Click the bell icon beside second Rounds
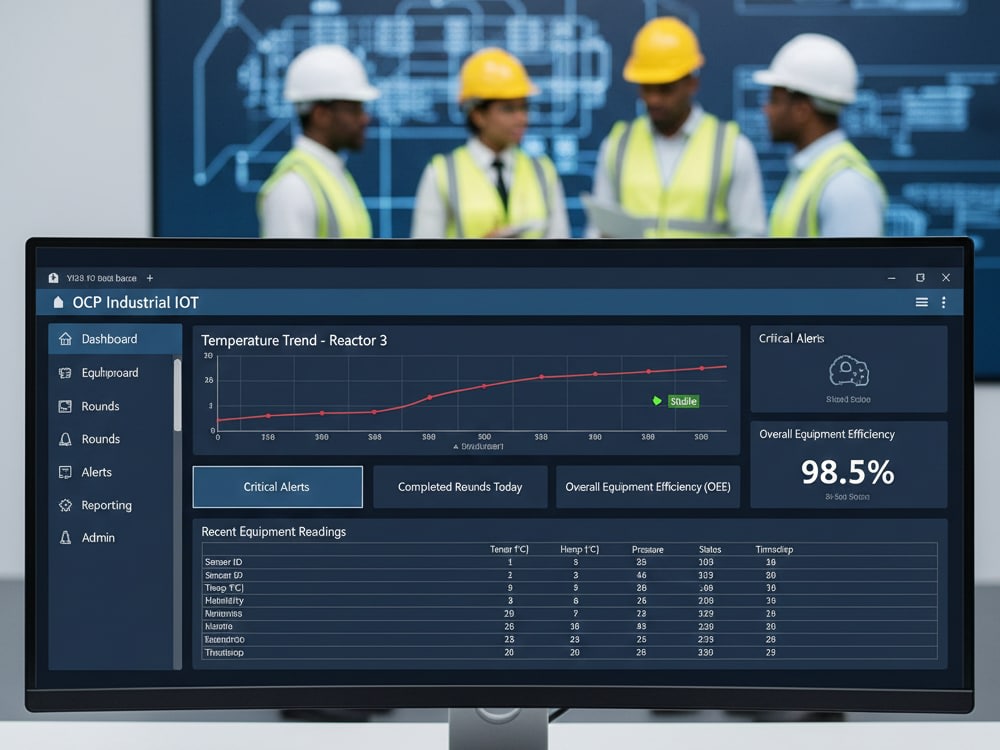 65,439
